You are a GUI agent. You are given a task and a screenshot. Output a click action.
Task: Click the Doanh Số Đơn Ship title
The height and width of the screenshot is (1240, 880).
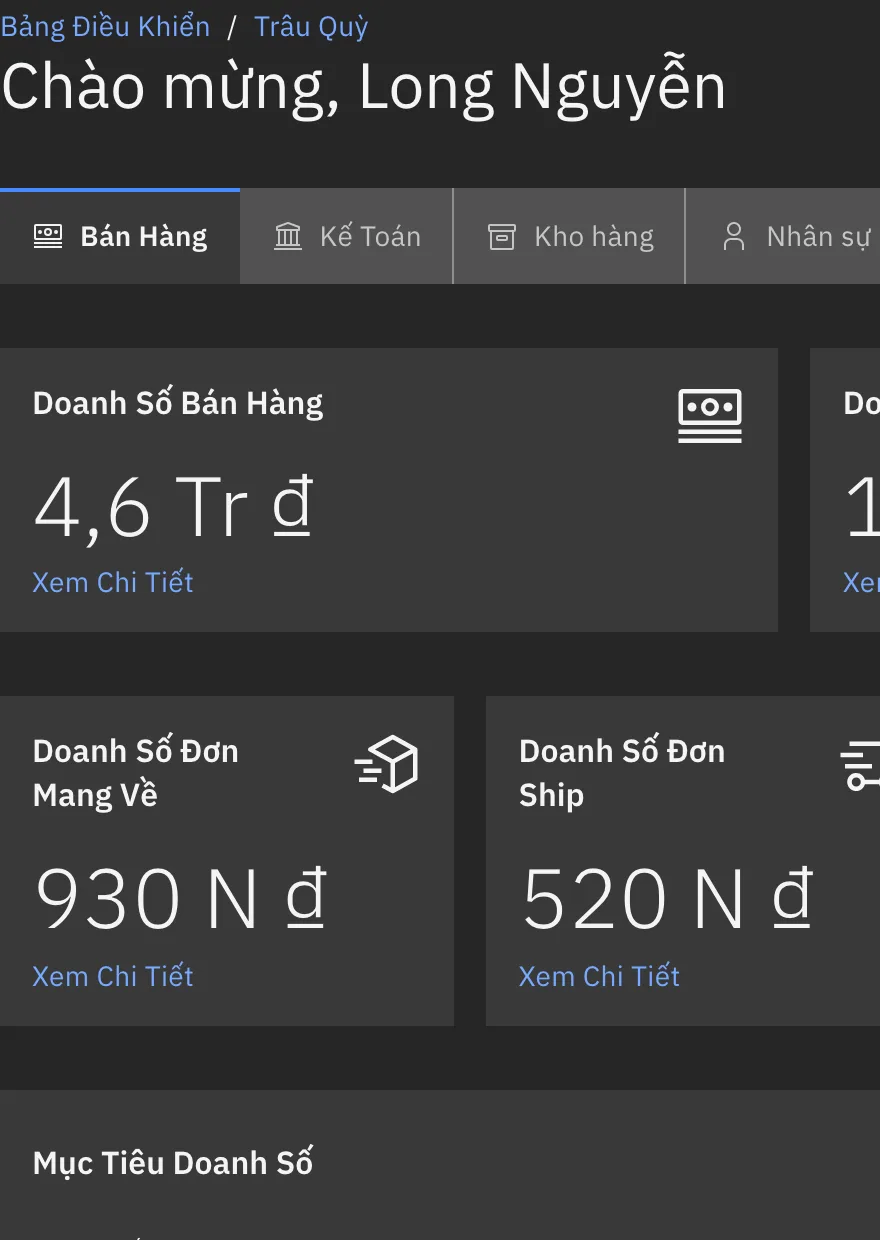click(622, 773)
